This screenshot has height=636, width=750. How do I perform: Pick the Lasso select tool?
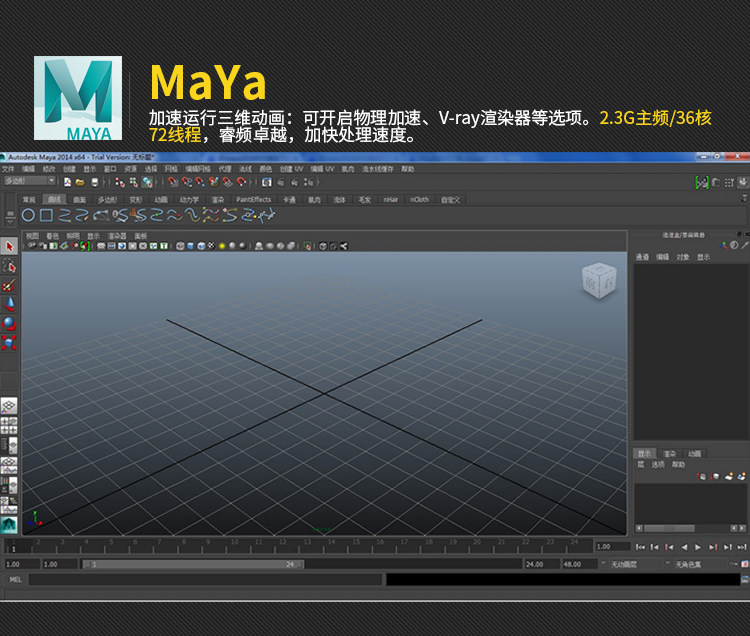[9, 266]
